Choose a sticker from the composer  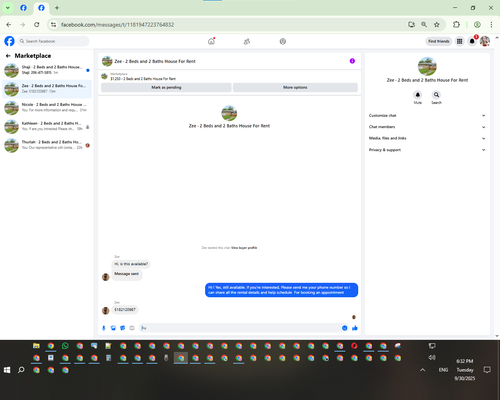coord(123,328)
